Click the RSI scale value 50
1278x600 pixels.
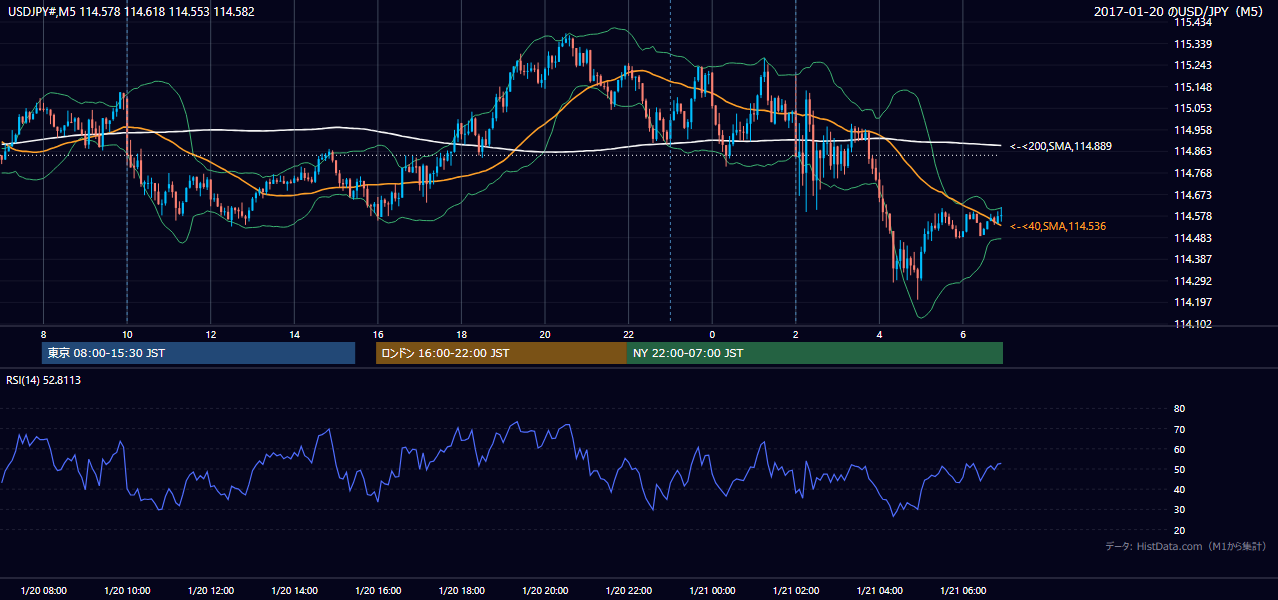[1180, 469]
